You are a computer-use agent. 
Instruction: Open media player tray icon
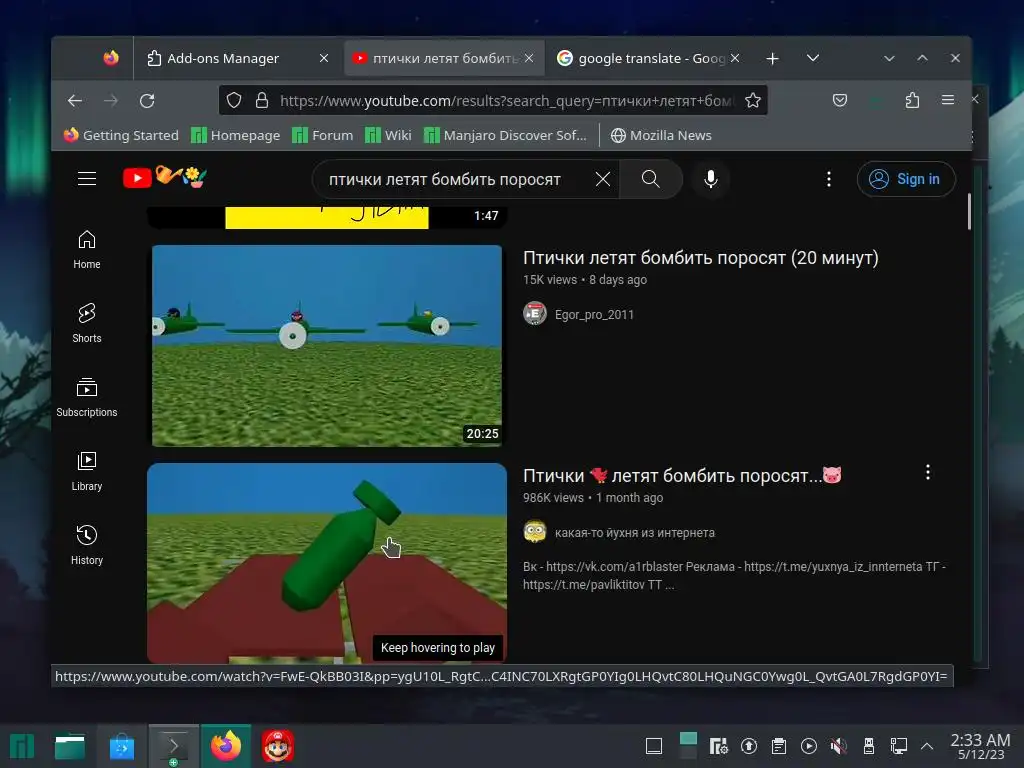coord(808,746)
